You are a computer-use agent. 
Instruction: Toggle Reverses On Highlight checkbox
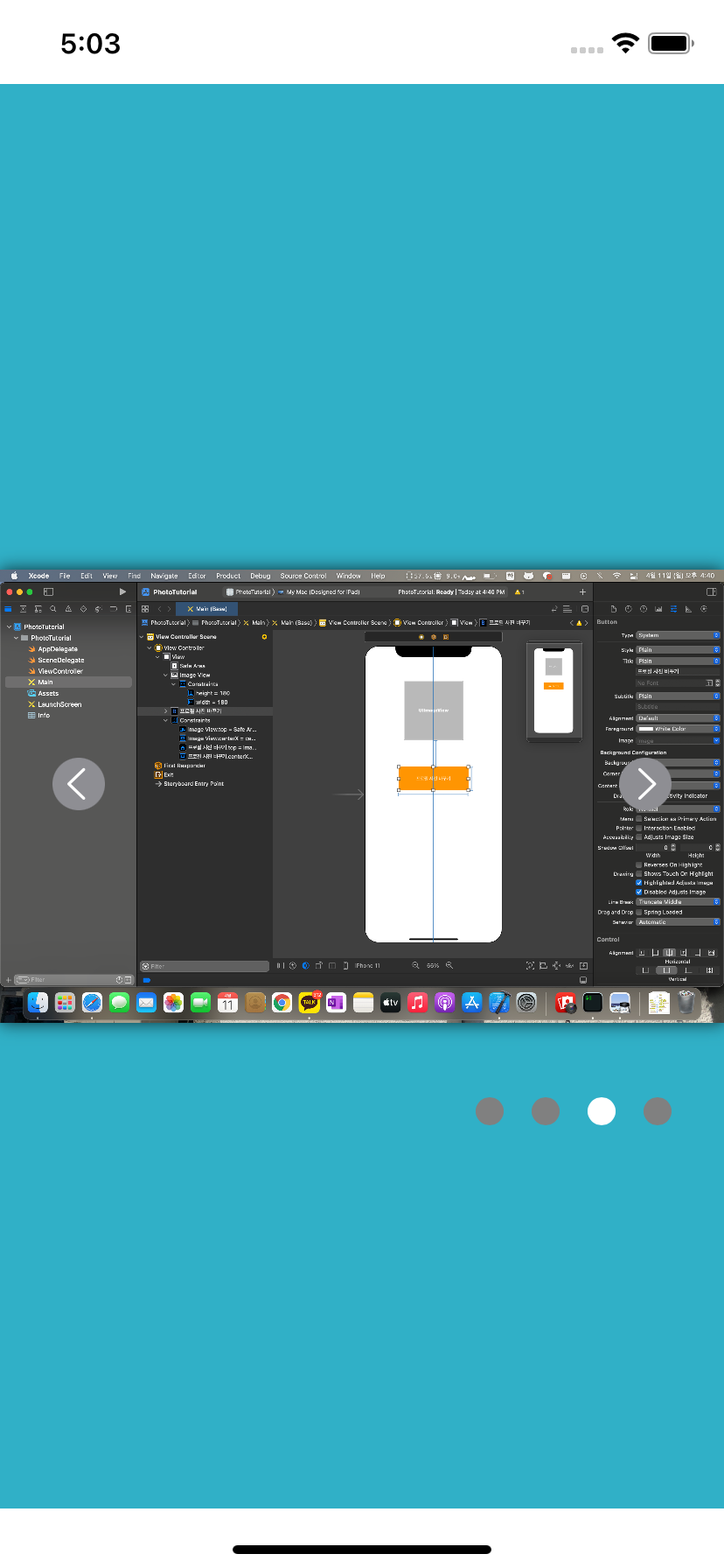coord(639,864)
